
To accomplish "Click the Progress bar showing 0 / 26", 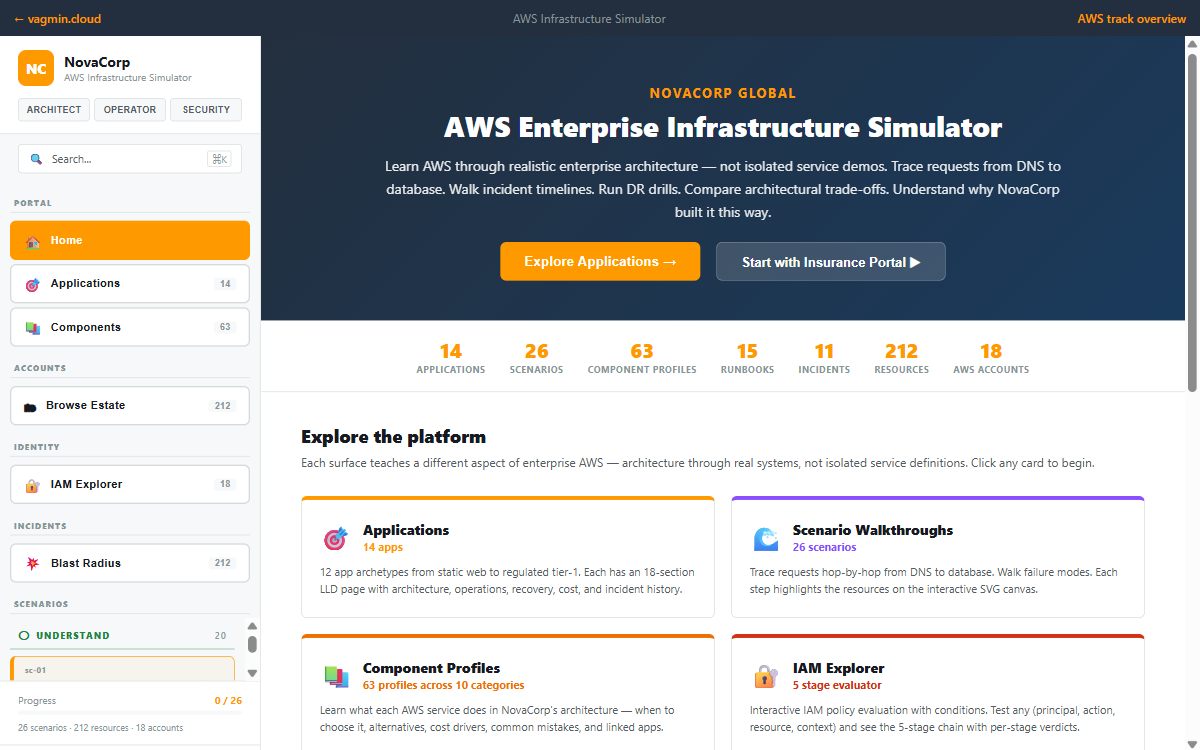I will [129, 700].
